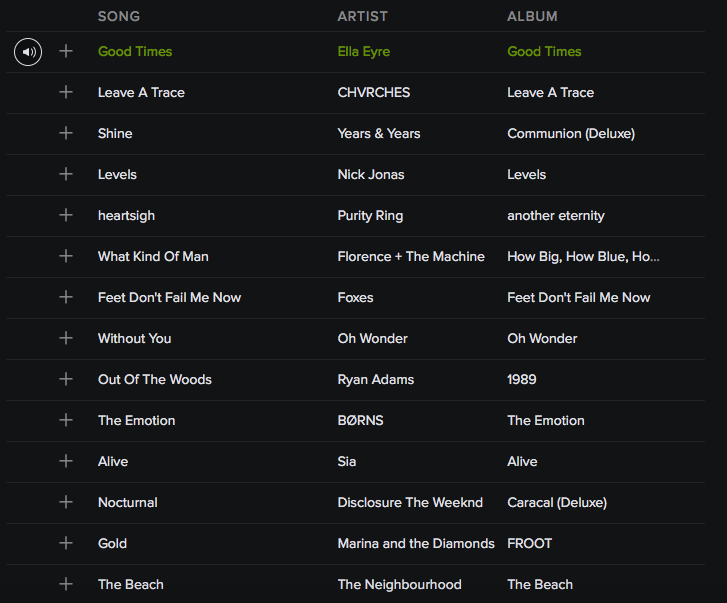The height and width of the screenshot is (603, 727).
Task: Open artist Marina and the Diamonds
Action: pos(416,543)
